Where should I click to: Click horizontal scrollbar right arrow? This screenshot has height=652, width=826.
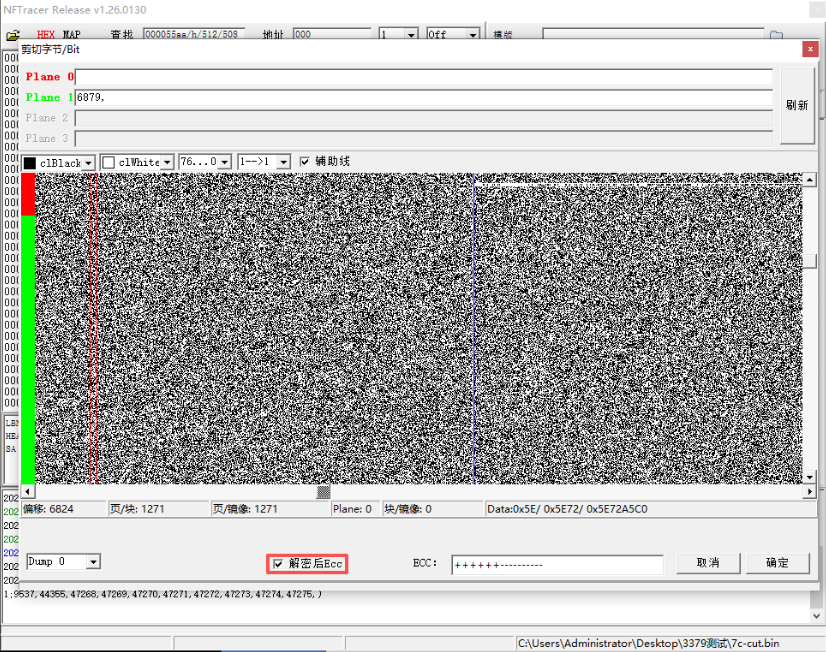tap(810, 491)
